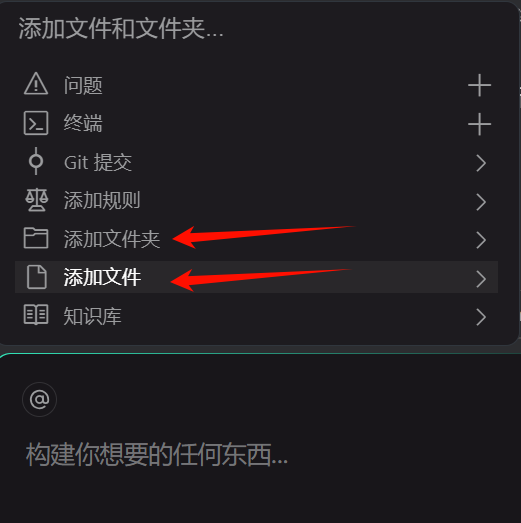Click the balance scale icon for 添加规则
The width and height of the screenshot is (521, 523).
coord(37,200)
